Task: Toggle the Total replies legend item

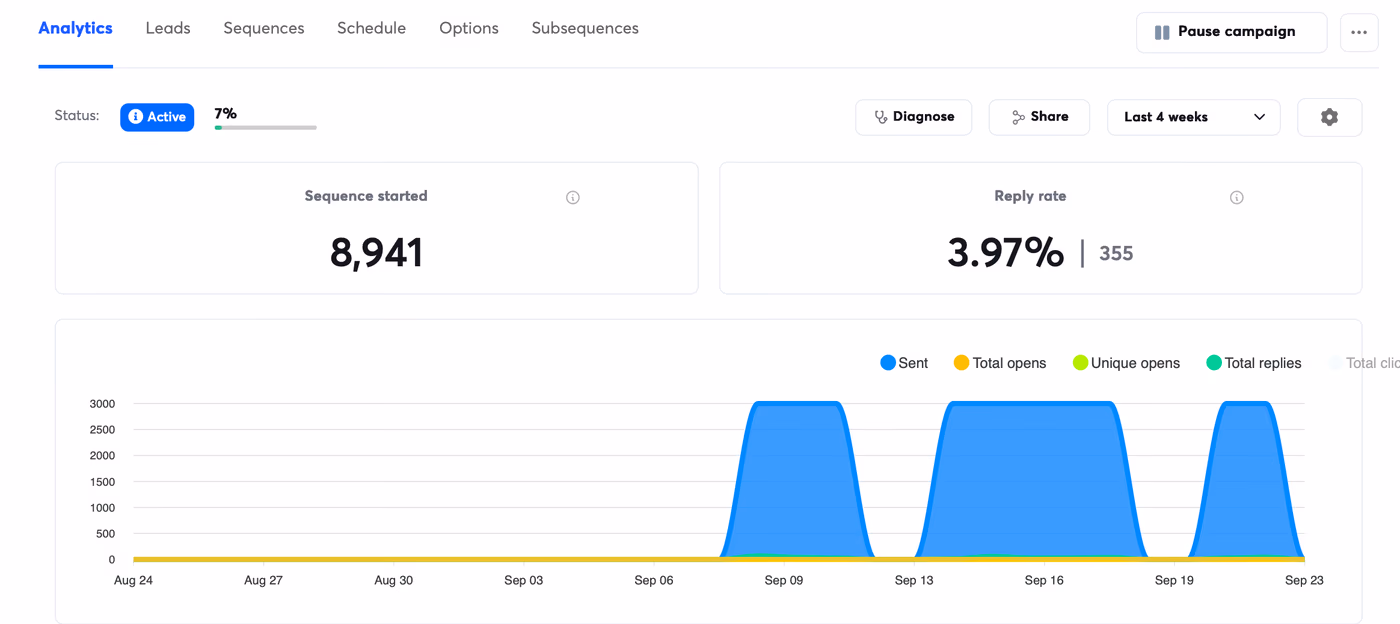Action: 1254,363
